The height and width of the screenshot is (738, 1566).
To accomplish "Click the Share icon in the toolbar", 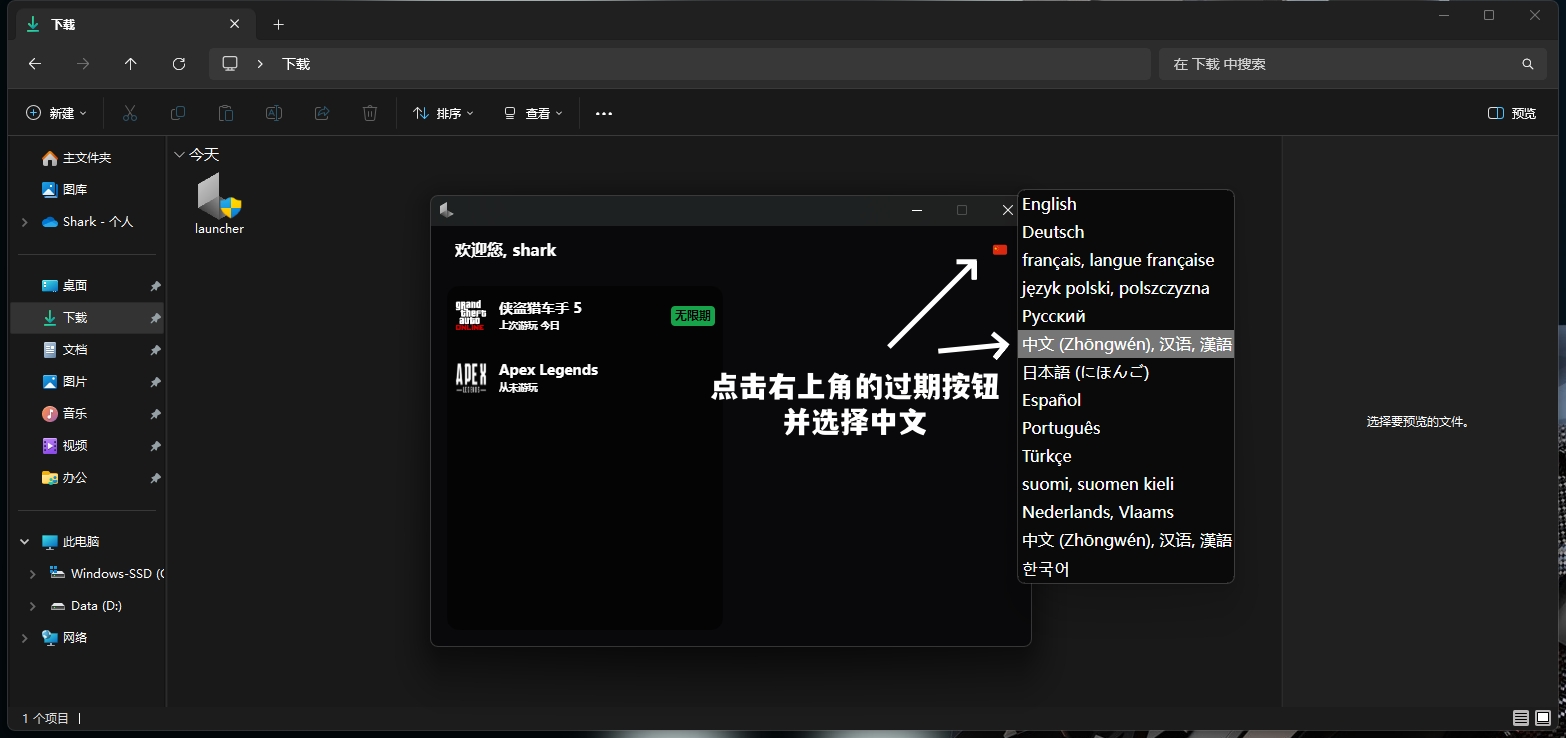I will click(321, 113).
